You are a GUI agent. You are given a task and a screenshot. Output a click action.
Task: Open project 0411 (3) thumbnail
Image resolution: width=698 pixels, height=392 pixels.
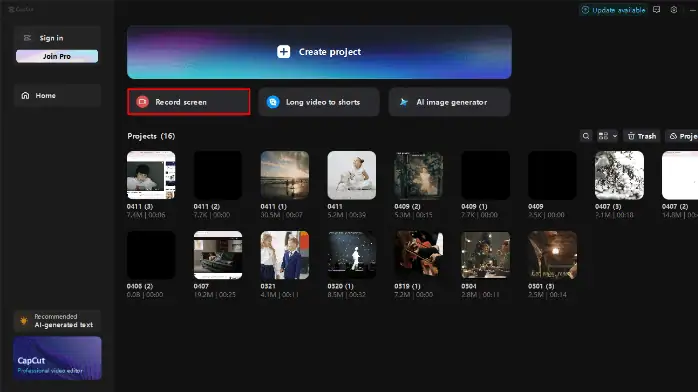[151, 175]
